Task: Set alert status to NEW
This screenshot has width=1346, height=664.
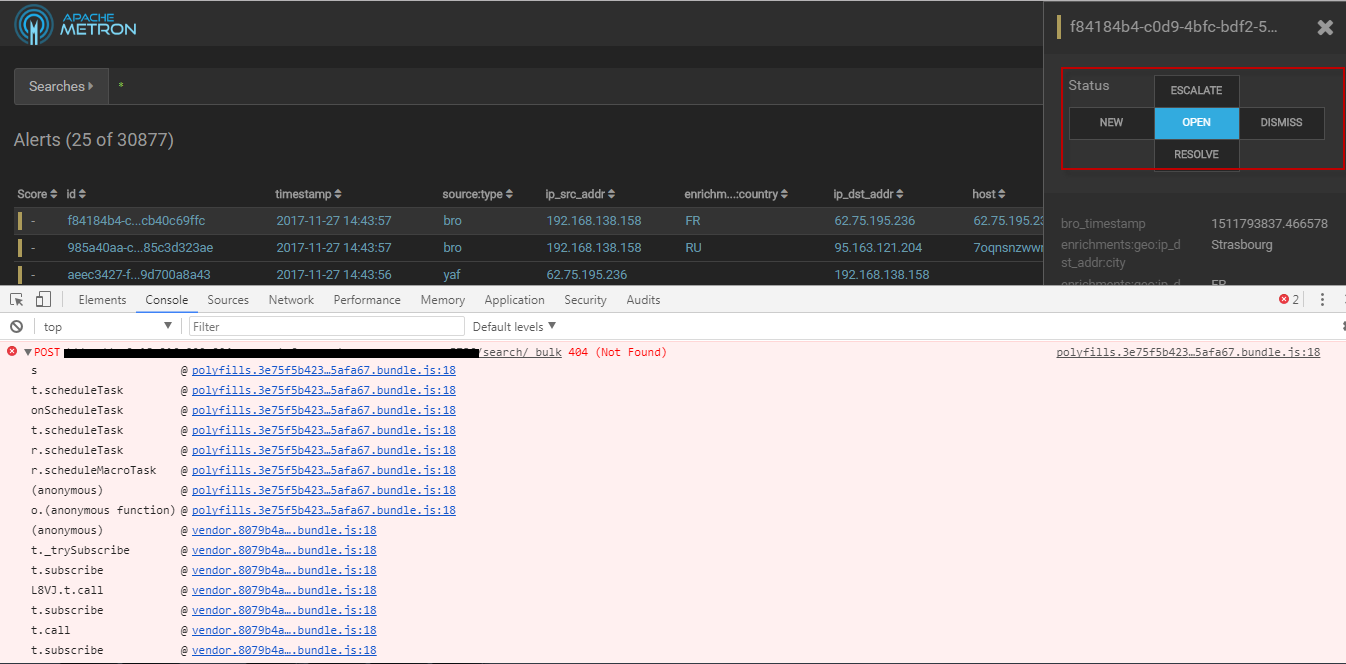Action: pos(1111,123)
